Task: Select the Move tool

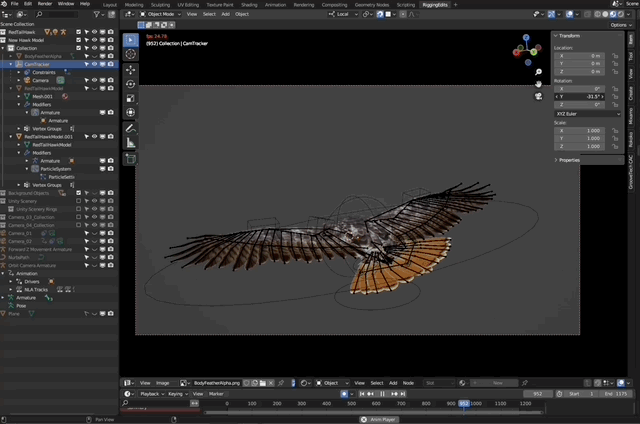Action: tap(130, 70)
